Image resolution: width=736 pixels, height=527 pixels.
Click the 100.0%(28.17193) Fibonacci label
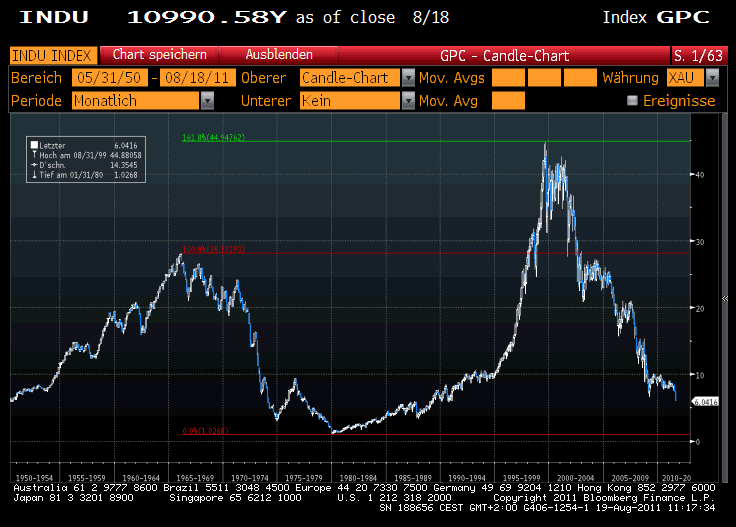(214, 249)
